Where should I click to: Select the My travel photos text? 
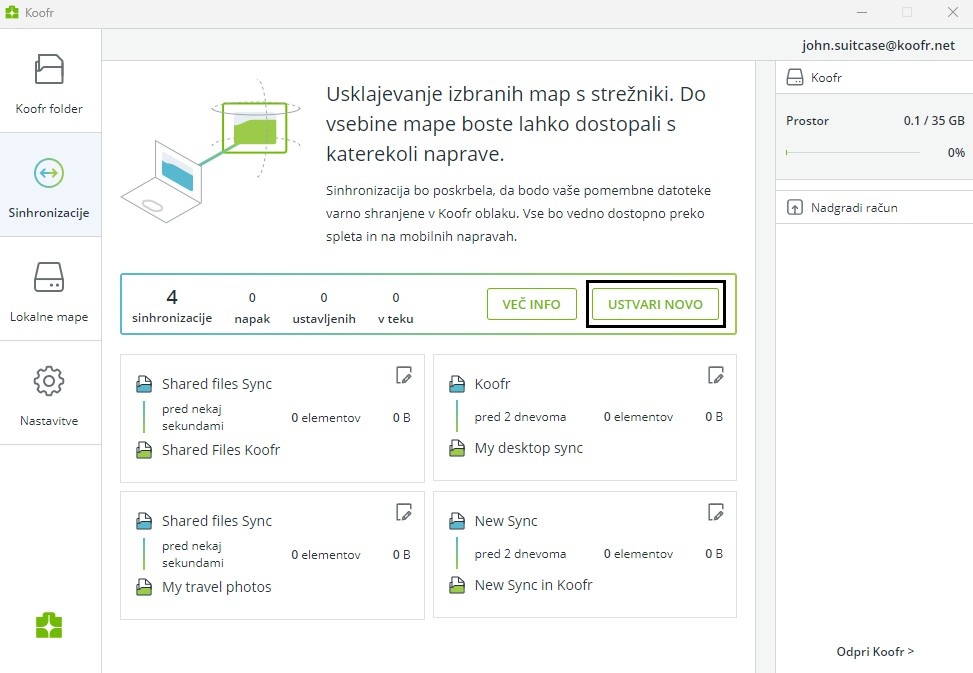217,587
